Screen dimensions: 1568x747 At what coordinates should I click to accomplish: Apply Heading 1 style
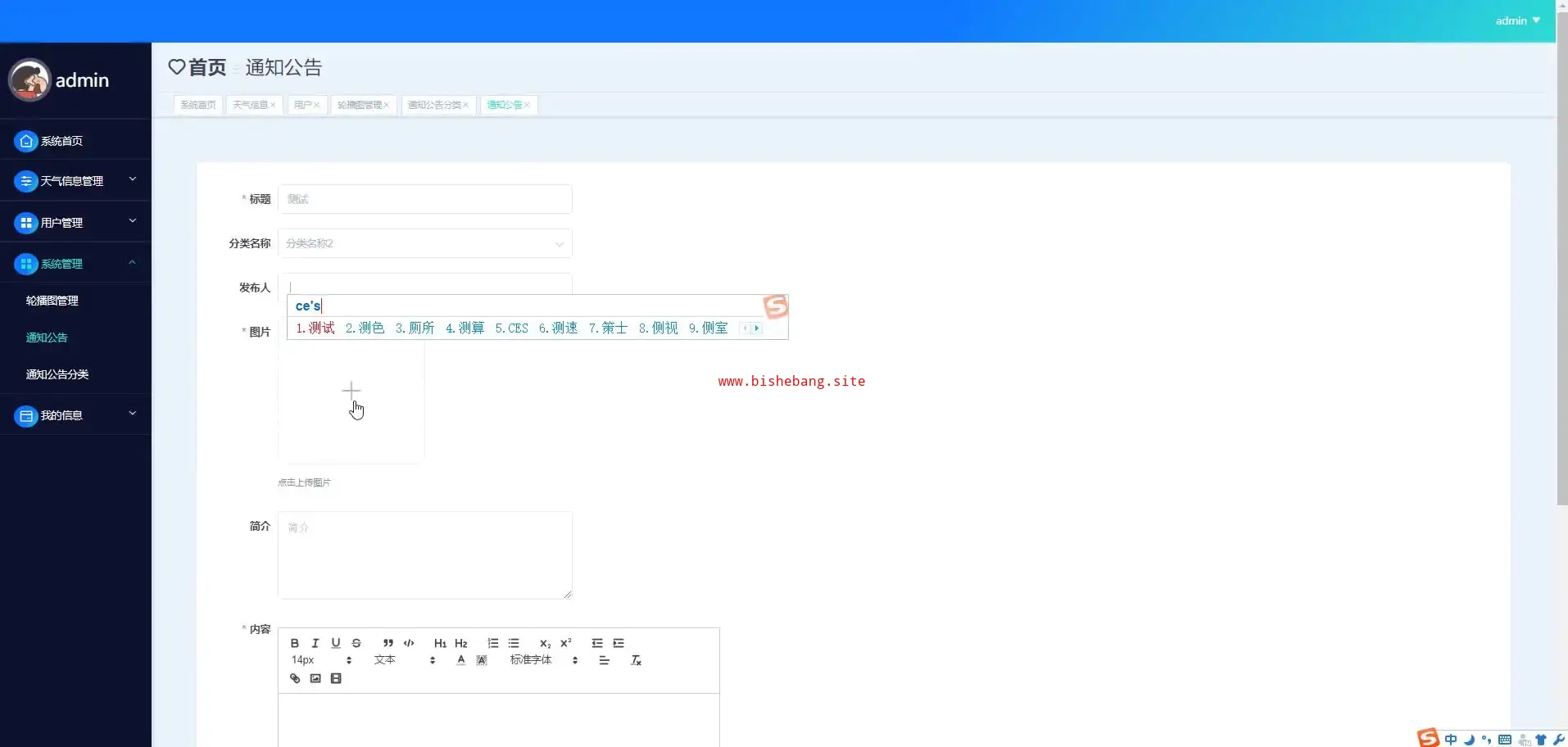(441, 643)
